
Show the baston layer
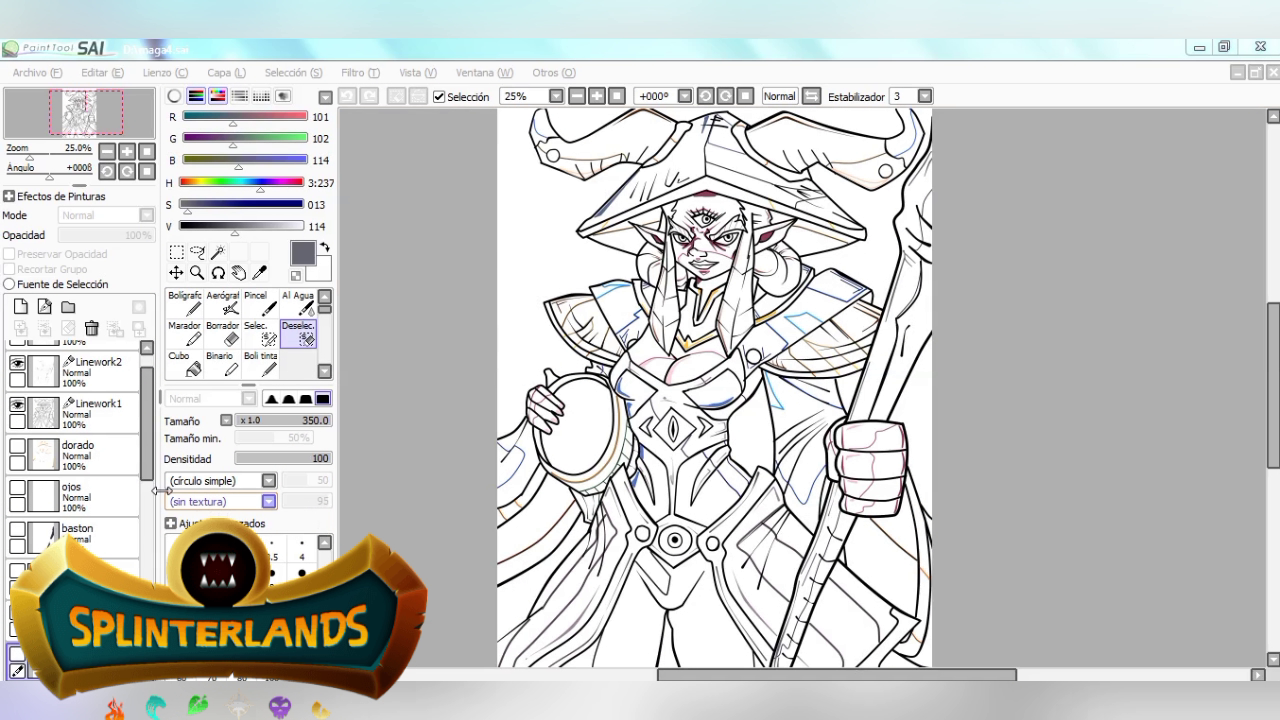tap(17, 529)
